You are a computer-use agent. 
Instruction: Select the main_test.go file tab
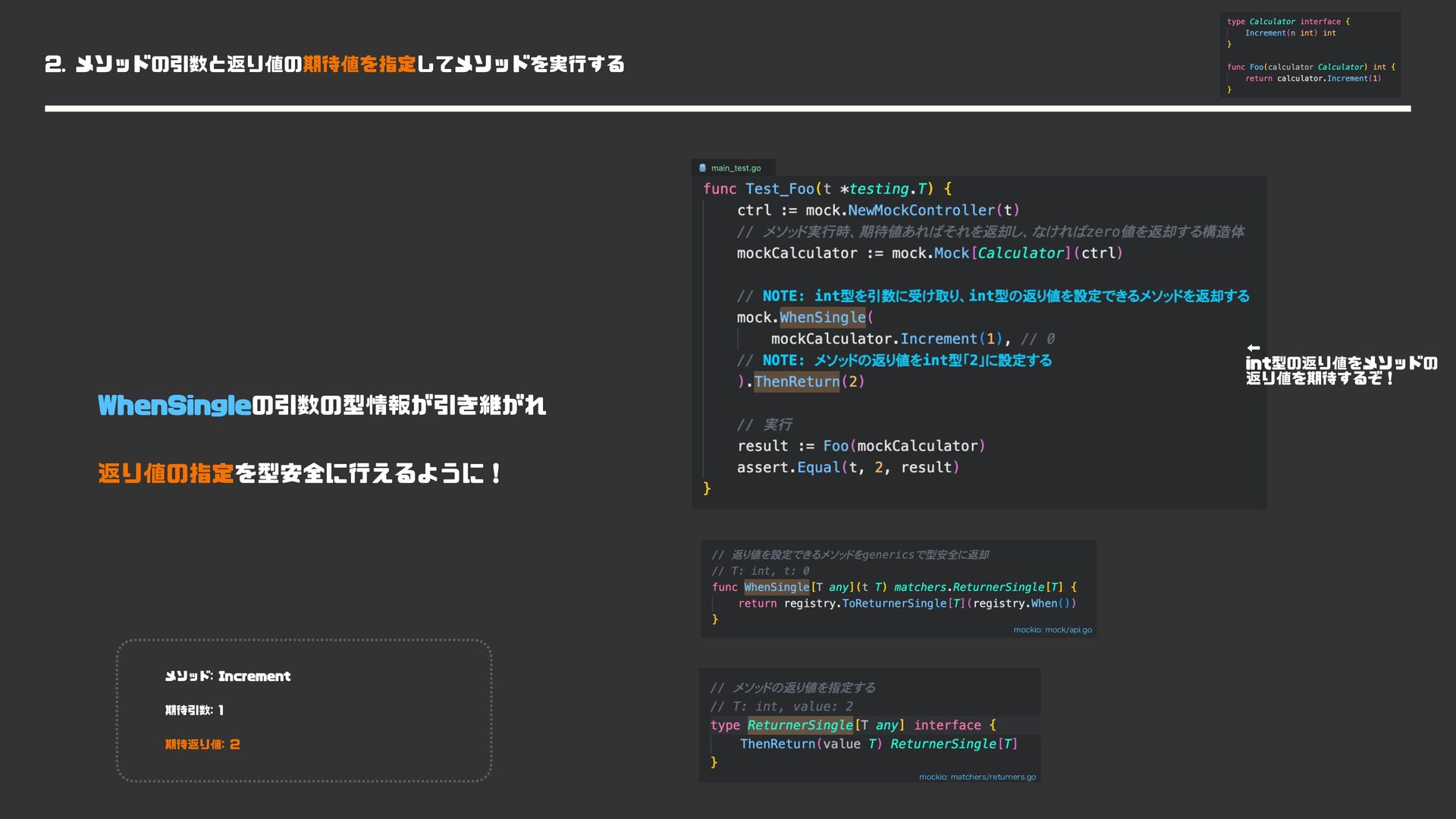tap(735, 168)
